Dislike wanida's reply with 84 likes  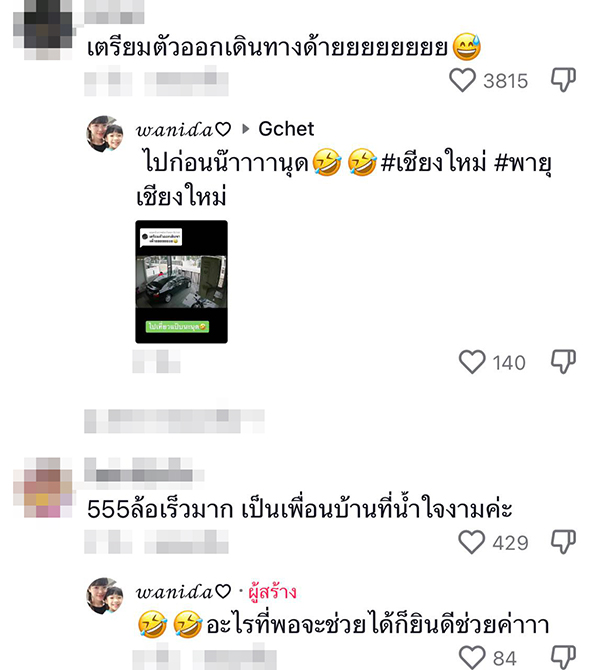coord(563,657)
